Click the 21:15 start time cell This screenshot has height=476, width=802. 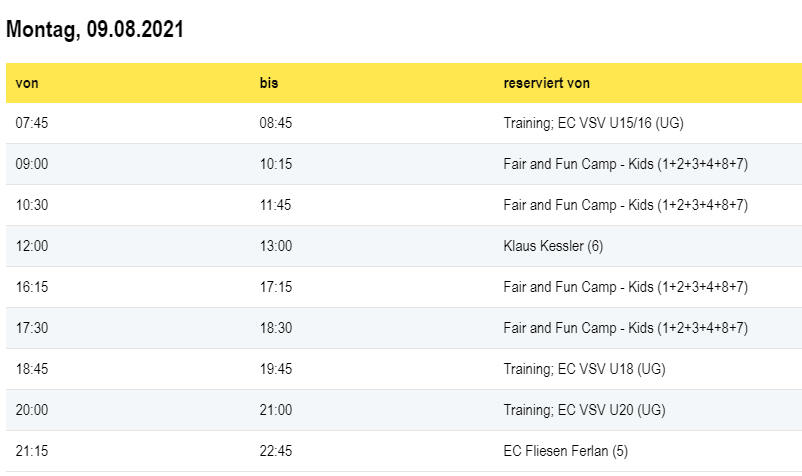pos(32,451)
